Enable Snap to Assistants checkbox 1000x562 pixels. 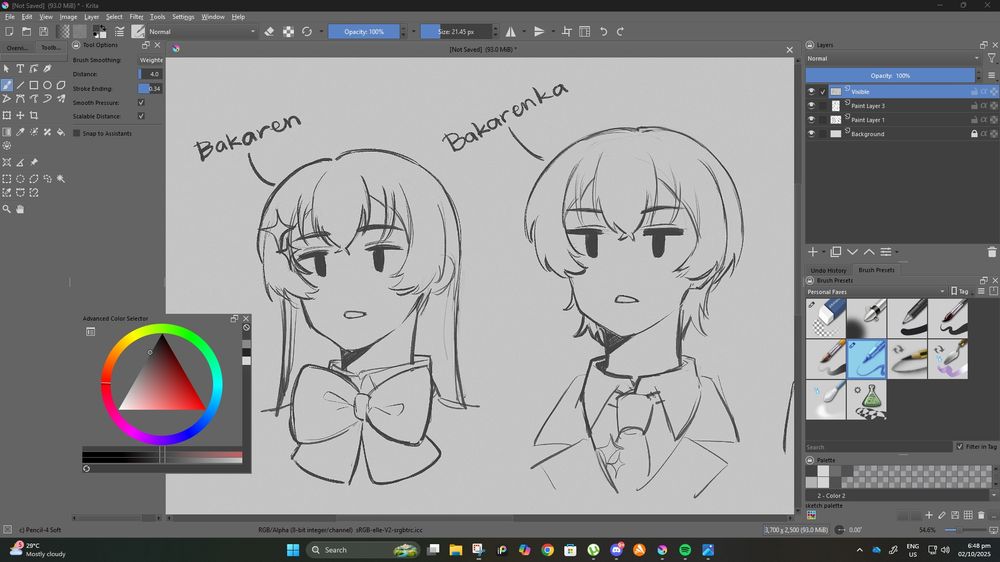click(77, 133)
